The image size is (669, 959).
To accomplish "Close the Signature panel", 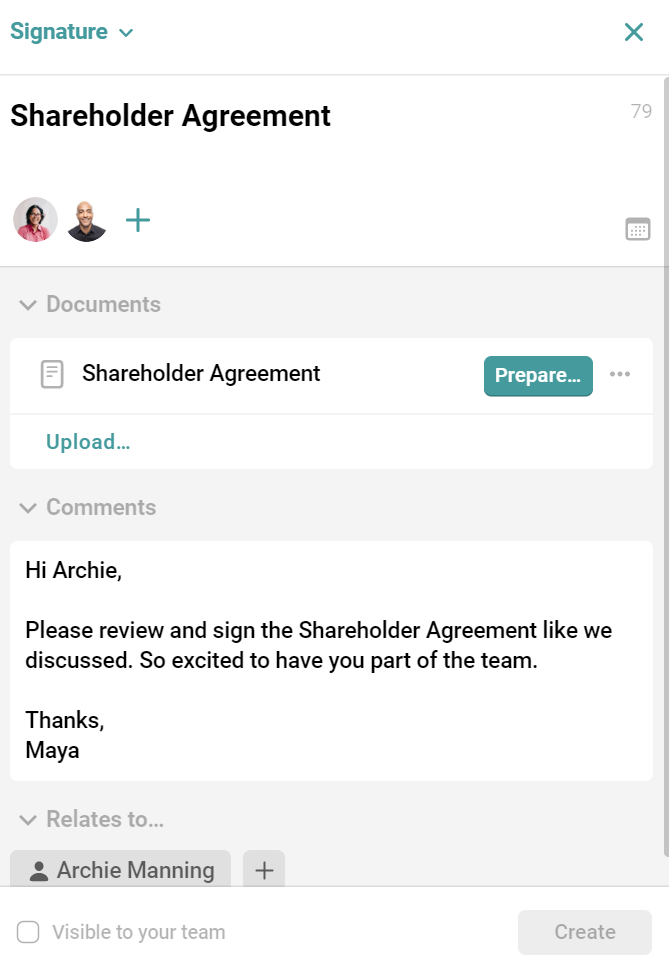I will pyautogui.click(x=634, y=31).
